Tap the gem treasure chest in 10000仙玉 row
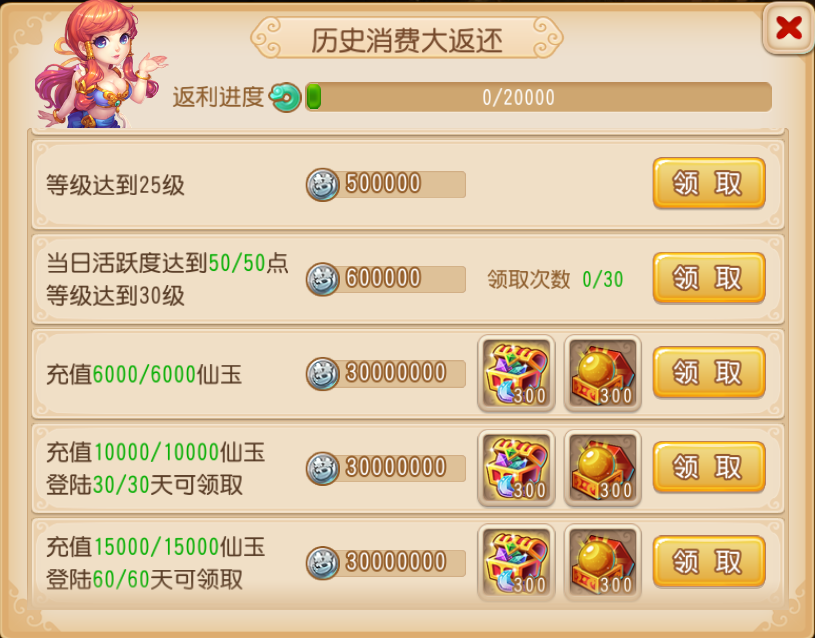The width and height of the screenshot is (815, 638). coord(516,467)
